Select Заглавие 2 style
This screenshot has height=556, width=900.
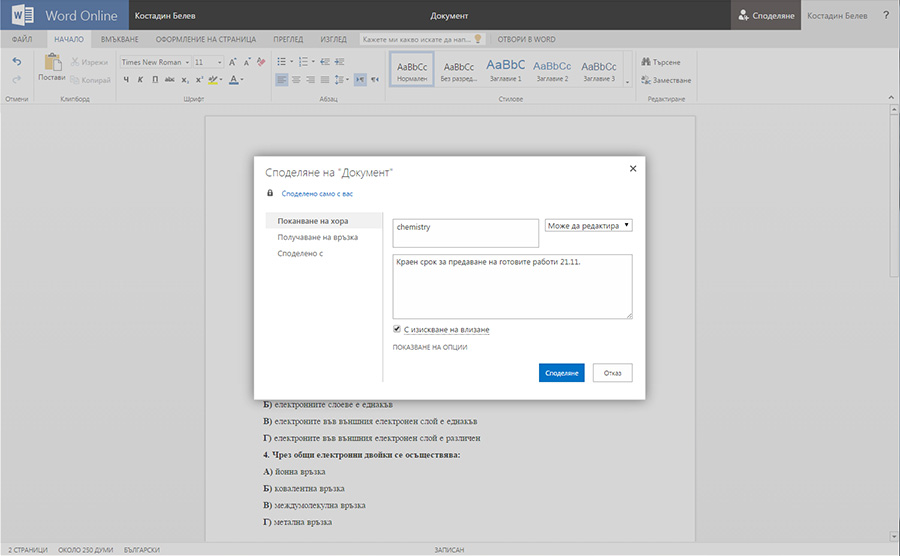pyautogui.click(x=552, y=69)
